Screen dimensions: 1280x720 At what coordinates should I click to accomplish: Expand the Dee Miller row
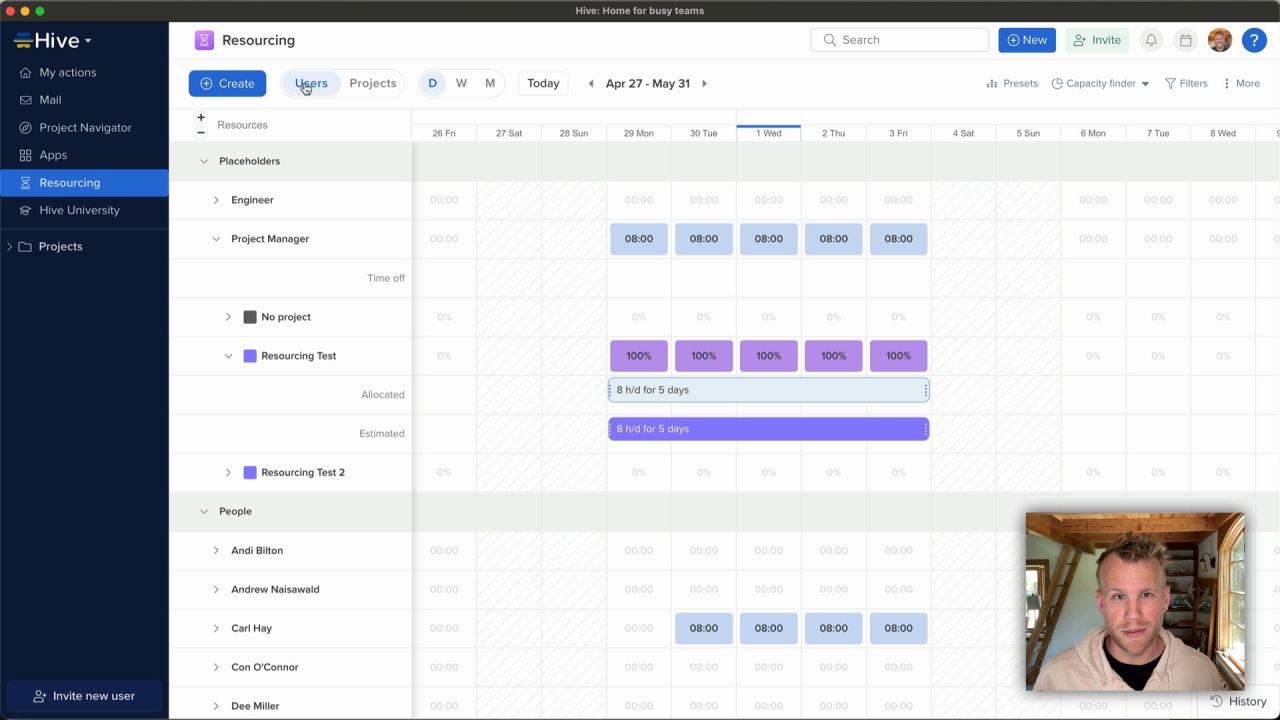pos(216,706)
